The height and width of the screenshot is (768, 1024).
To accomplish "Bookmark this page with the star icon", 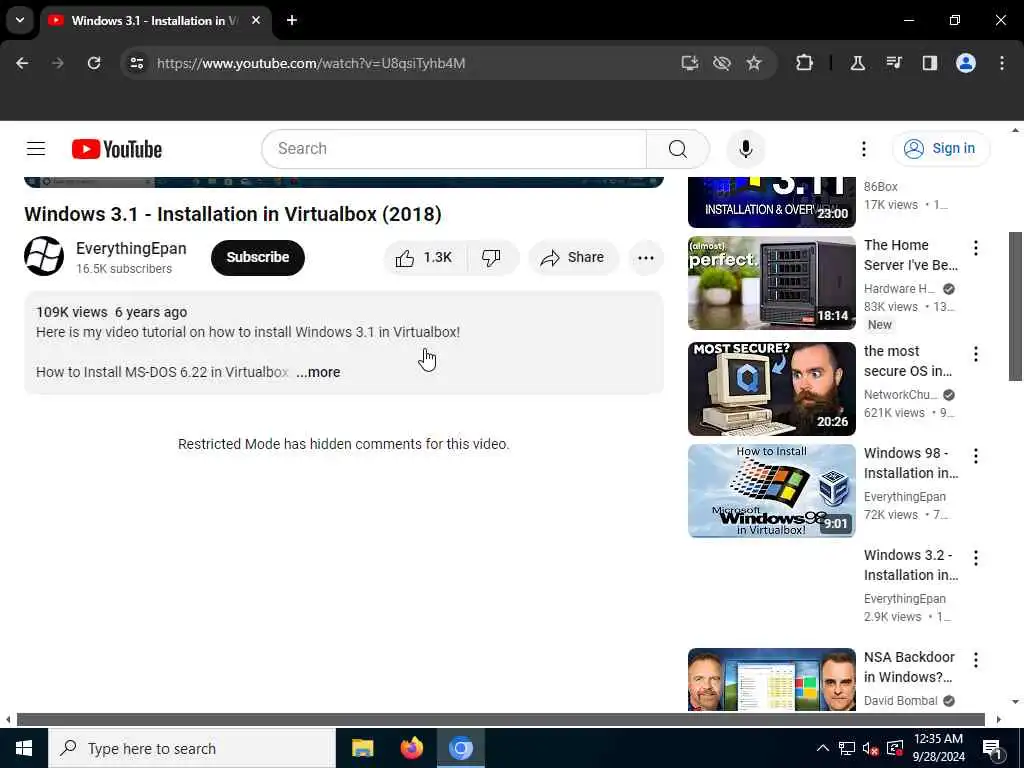I will tap(754, 63).
